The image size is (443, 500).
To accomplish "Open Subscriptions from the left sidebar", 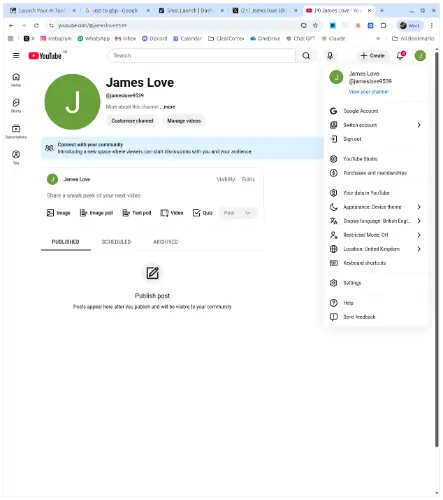I will [16, 131].
